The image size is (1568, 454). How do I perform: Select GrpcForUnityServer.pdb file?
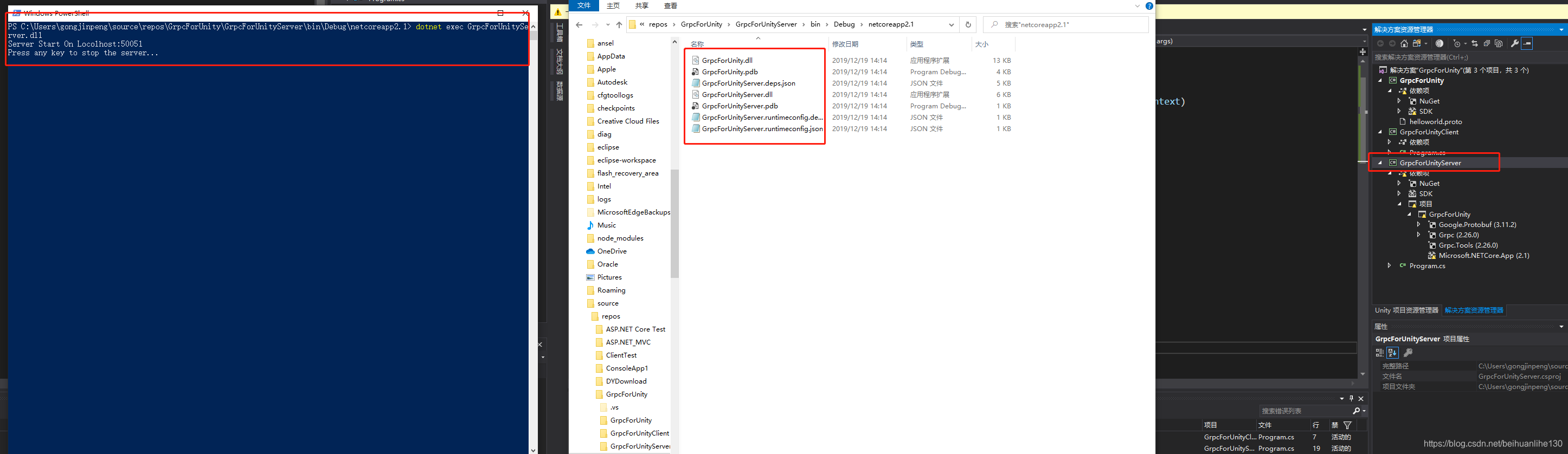click(x=740, y=106)
